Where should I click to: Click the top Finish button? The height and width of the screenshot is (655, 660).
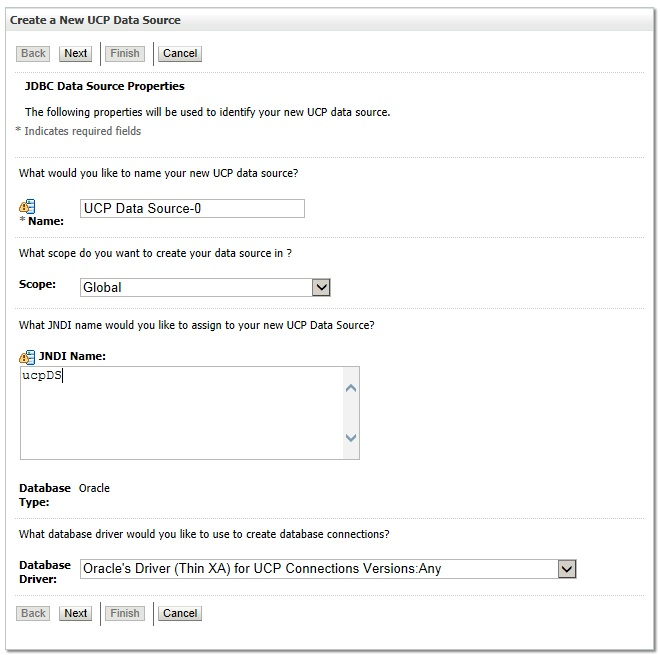(x=125, y=53)
